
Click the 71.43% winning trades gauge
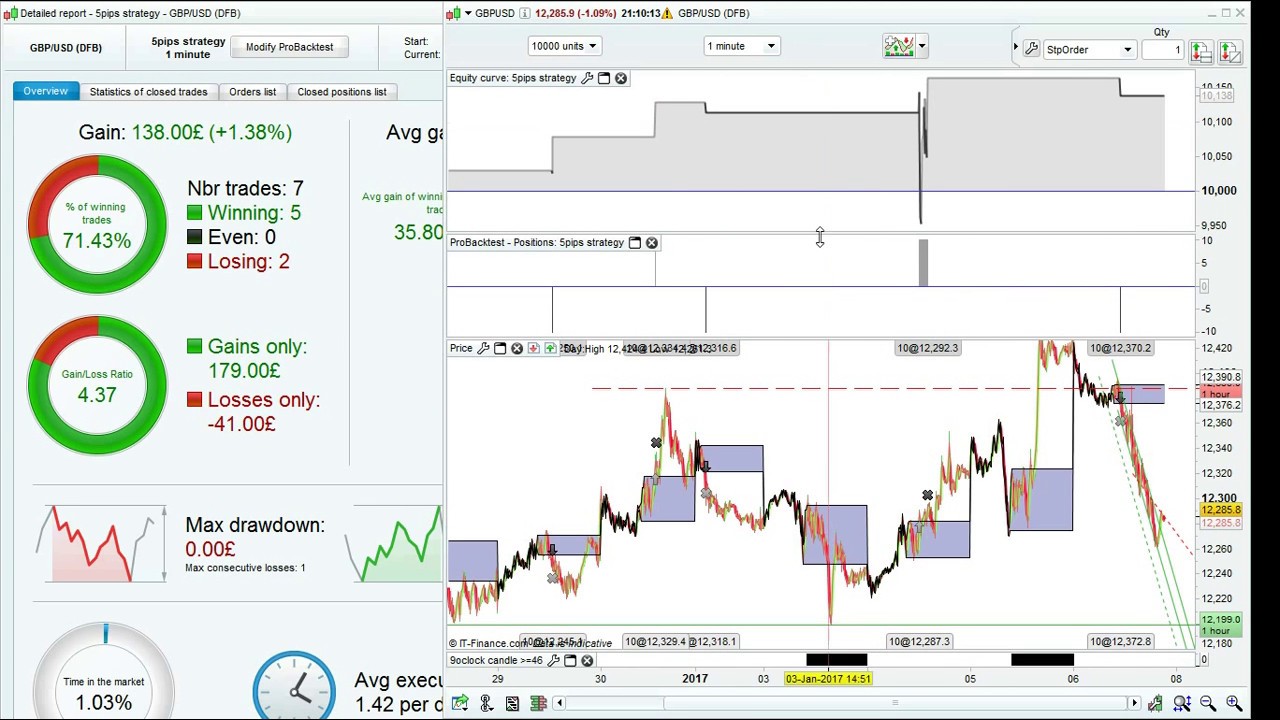point(97,225)
